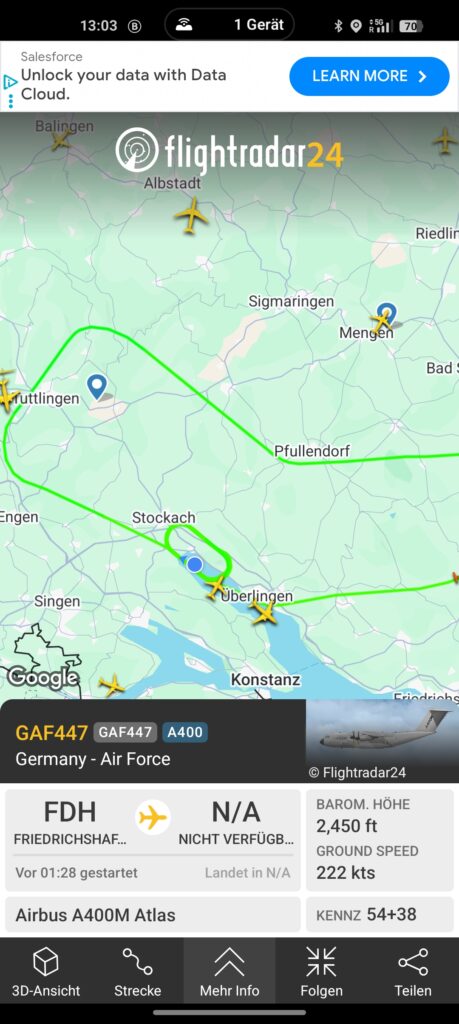Tap the GAF447 callsign badge
The image size is (459, 1024).
point(125,733)
